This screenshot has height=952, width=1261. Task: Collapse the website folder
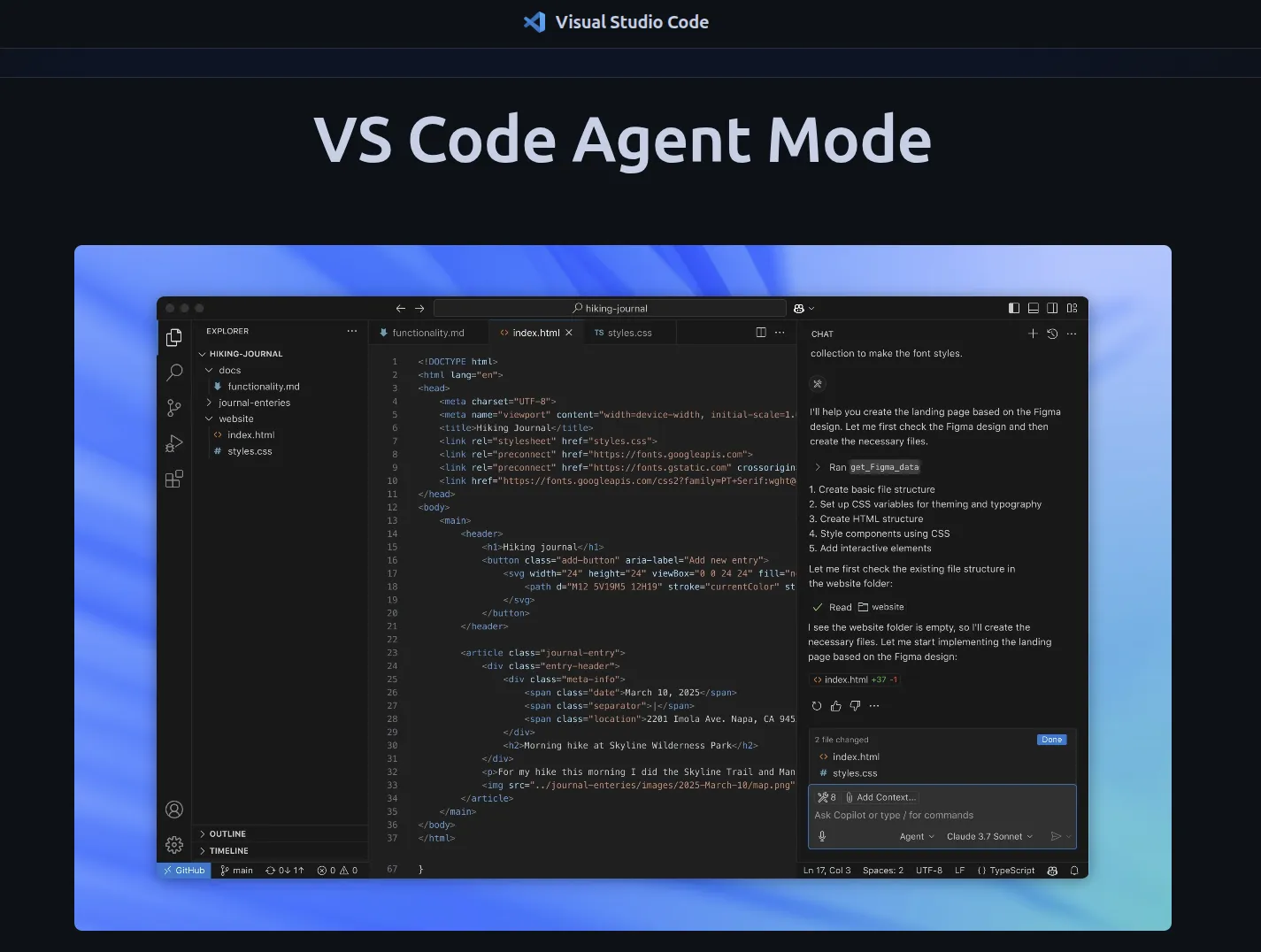tap(230, 418)
